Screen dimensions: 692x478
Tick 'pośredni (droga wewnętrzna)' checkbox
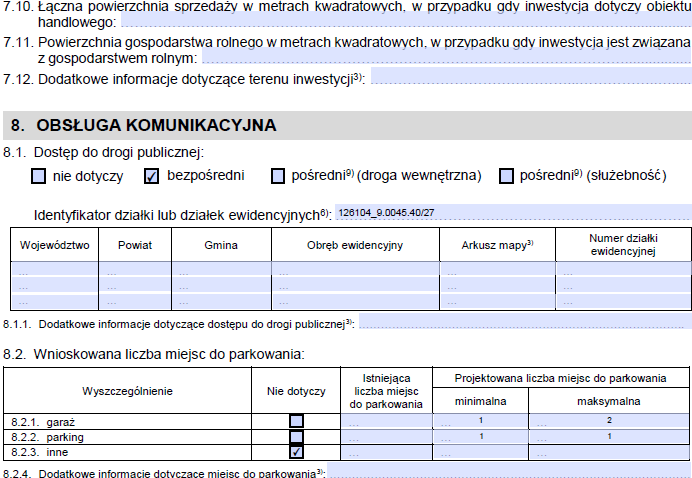278,176
